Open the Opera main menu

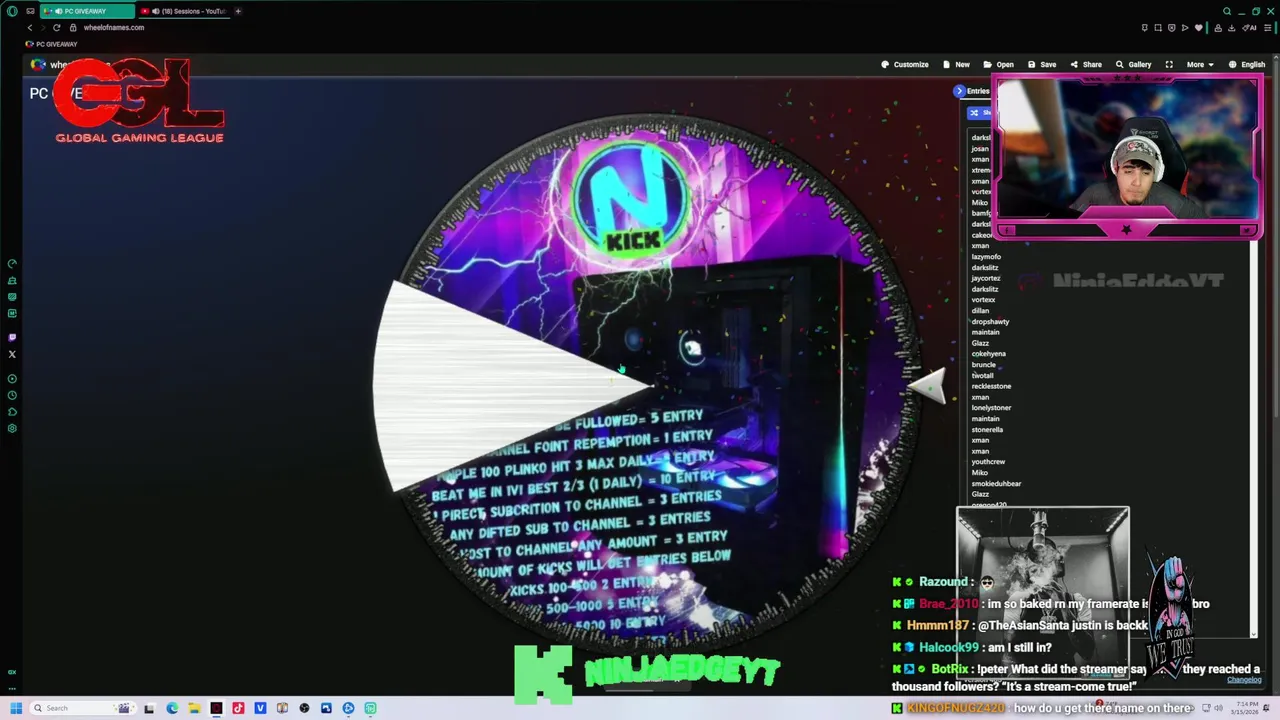click(x=12, y=11)
